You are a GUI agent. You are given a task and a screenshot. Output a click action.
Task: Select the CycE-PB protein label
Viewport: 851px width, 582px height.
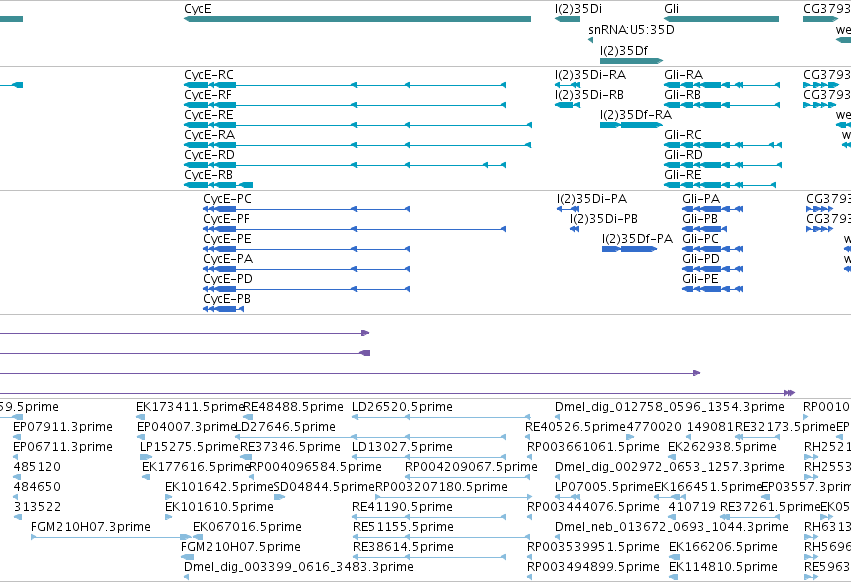point(227,300)
